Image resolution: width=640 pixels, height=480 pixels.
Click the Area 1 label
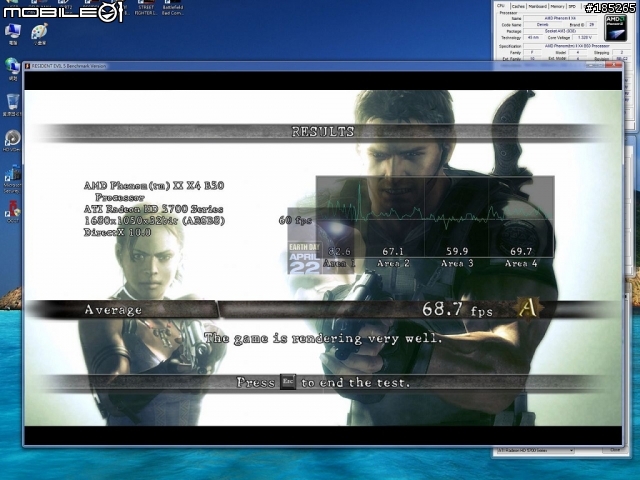click(339, 263)
